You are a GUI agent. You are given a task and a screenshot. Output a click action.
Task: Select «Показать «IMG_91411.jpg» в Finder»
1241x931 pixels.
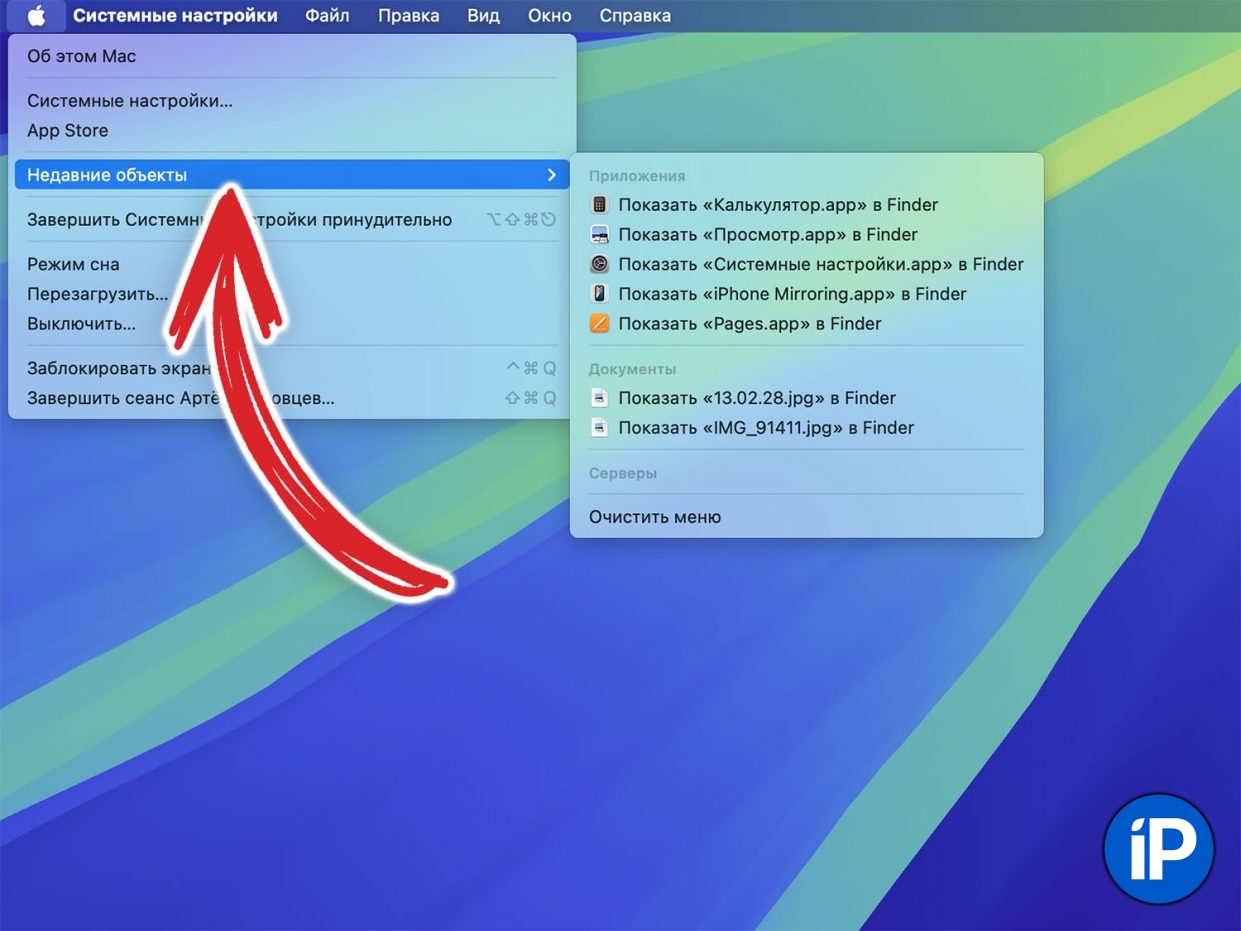[806, 428]
